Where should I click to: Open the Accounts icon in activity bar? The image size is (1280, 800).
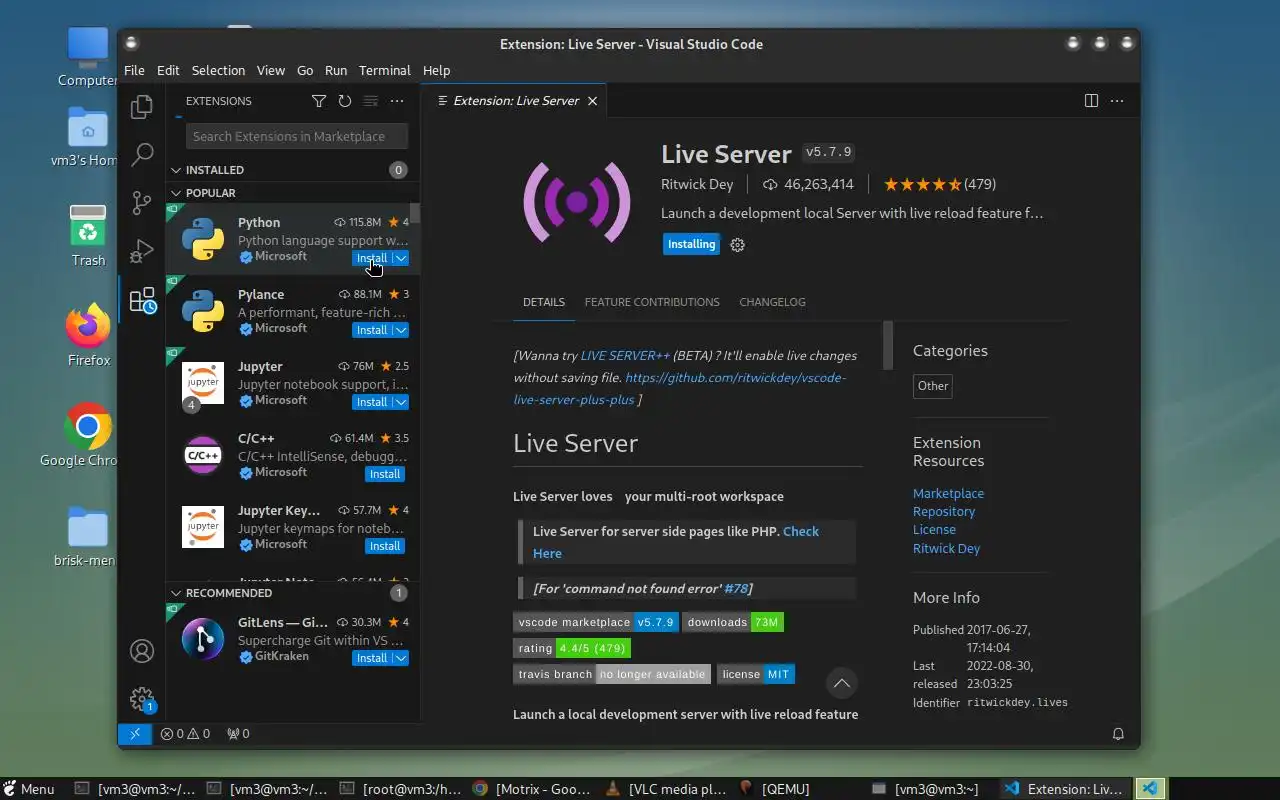(142, 651)
